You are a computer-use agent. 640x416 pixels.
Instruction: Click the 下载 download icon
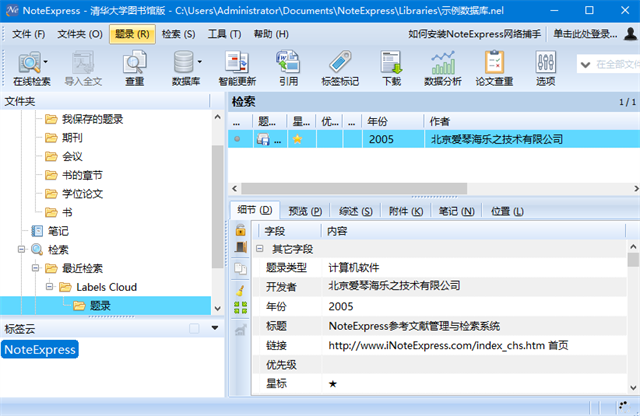[391, 69]
